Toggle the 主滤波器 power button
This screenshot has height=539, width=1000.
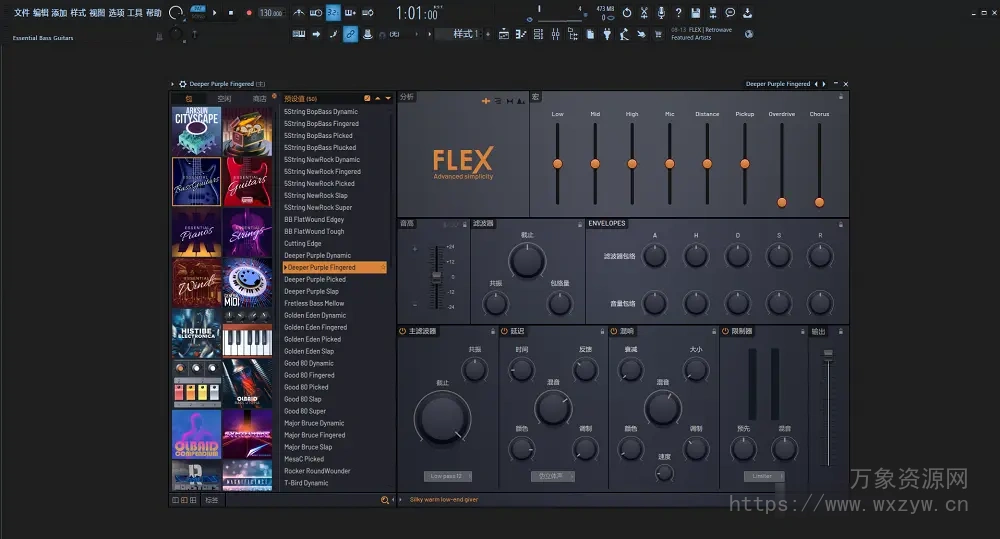coord(402,331)
